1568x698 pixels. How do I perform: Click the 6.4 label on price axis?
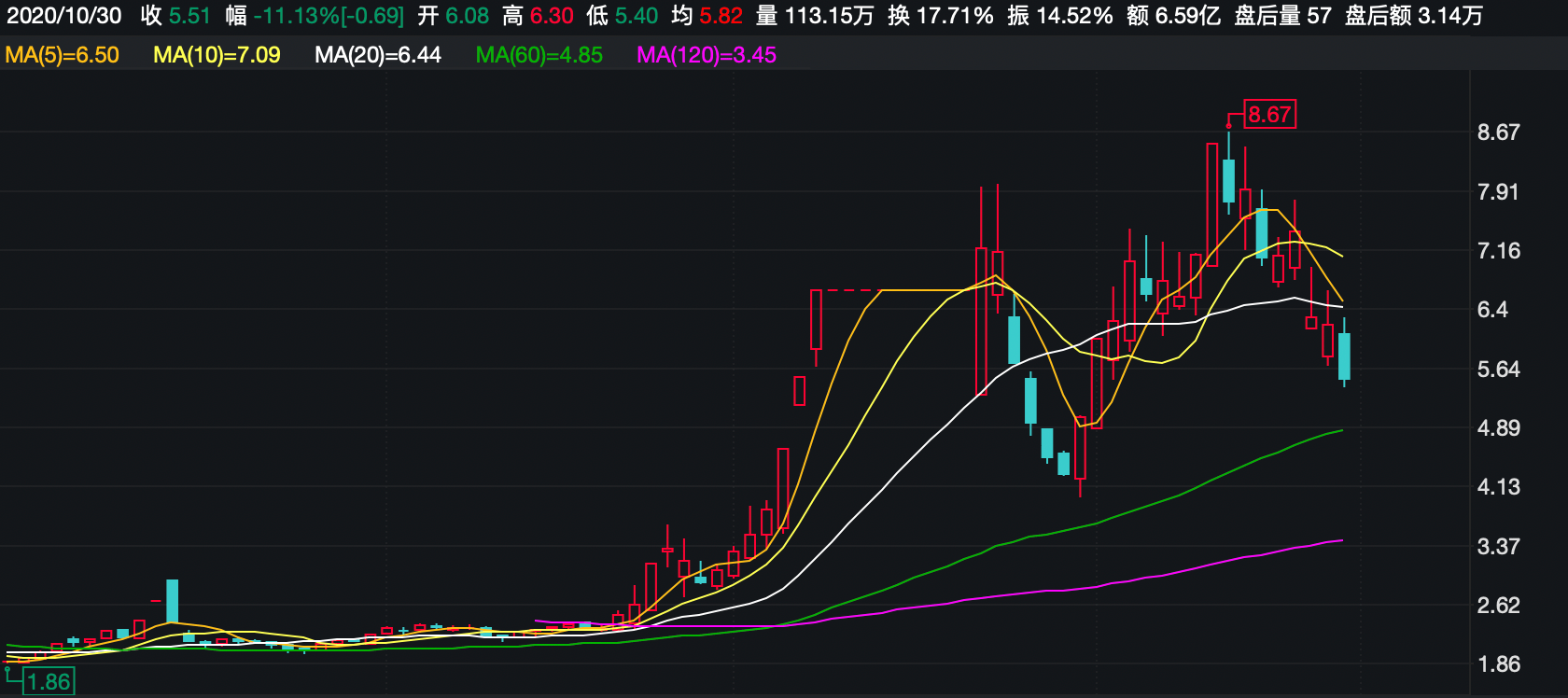click(x=1491, y=310)
